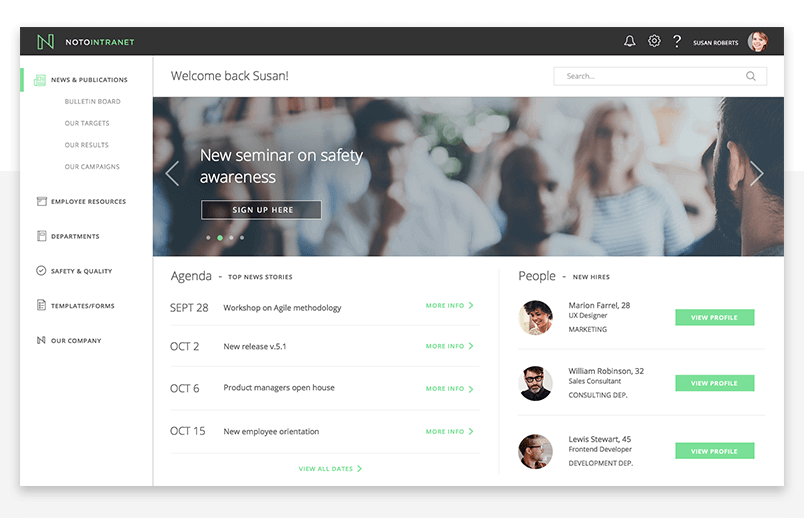Click the SEPT 28 date
This screenshot has width=804, height=518.
(x=189, y=308)
